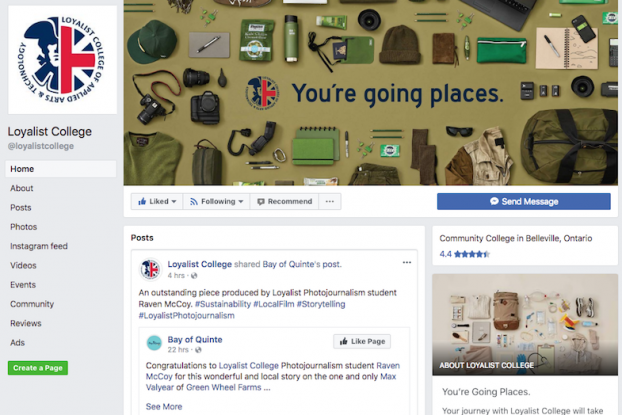Click the green Create a Page button
The image size is (622, 415).
tap(38, 368)
